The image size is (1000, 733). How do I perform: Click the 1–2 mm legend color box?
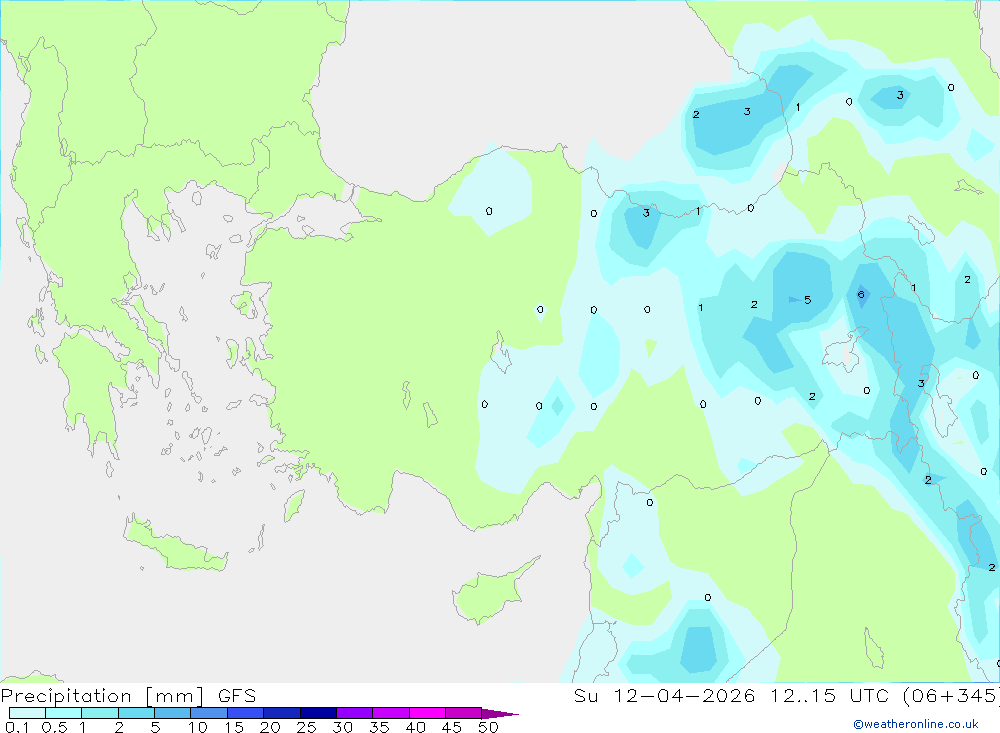pyautogui.click(x=100, y=713)
